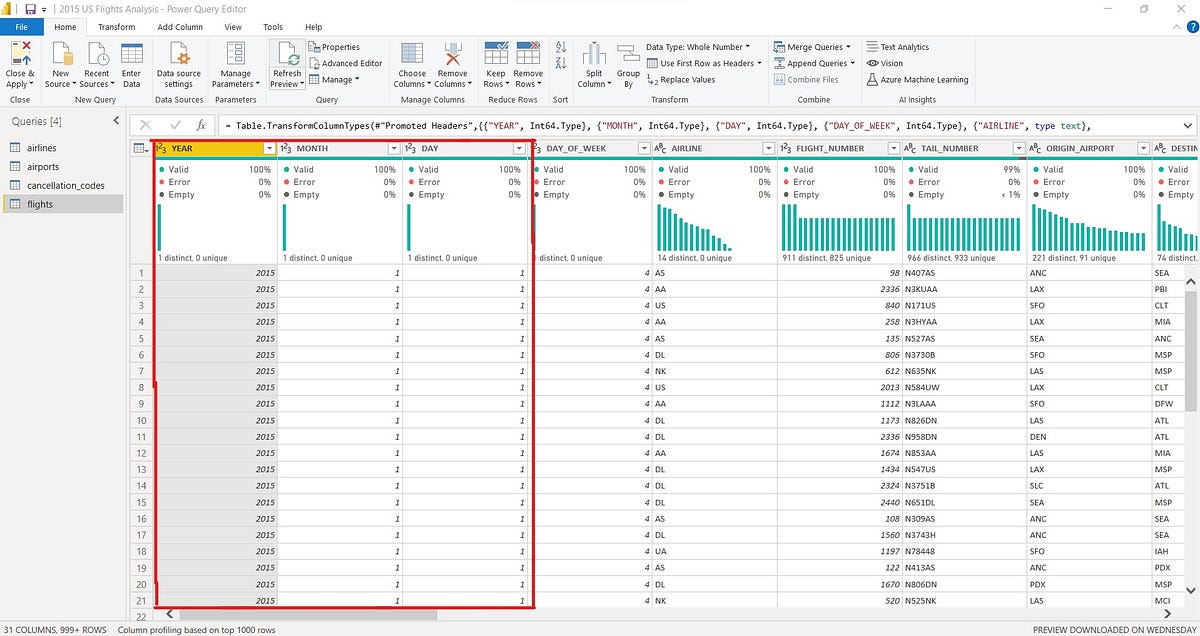The image size is (1200, 636).
Task: Open the File menu
Action: [21, 27]
